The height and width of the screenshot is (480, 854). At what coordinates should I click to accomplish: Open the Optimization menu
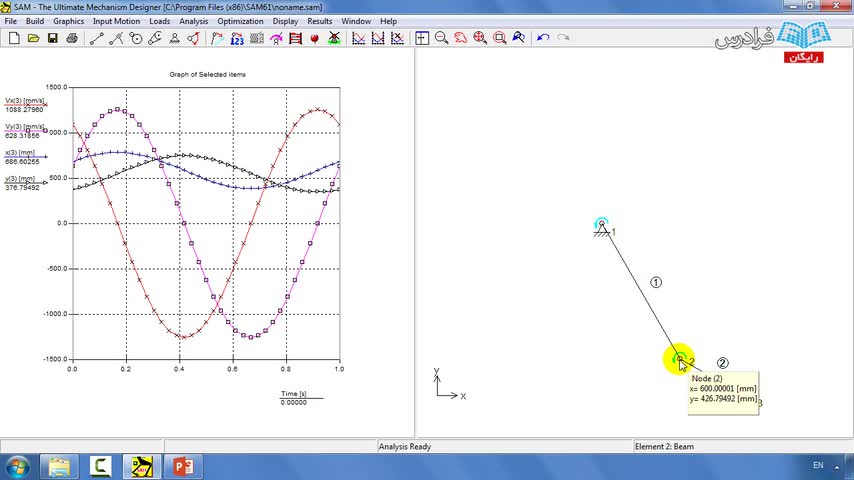(x=240, y=21)
